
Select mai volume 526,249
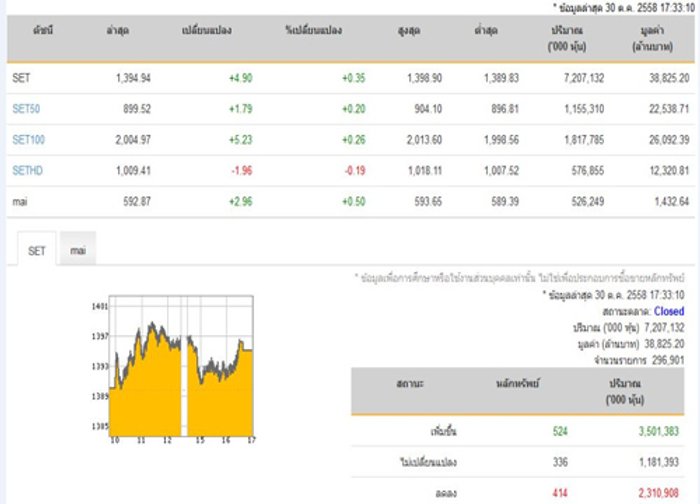coord(588,201)
